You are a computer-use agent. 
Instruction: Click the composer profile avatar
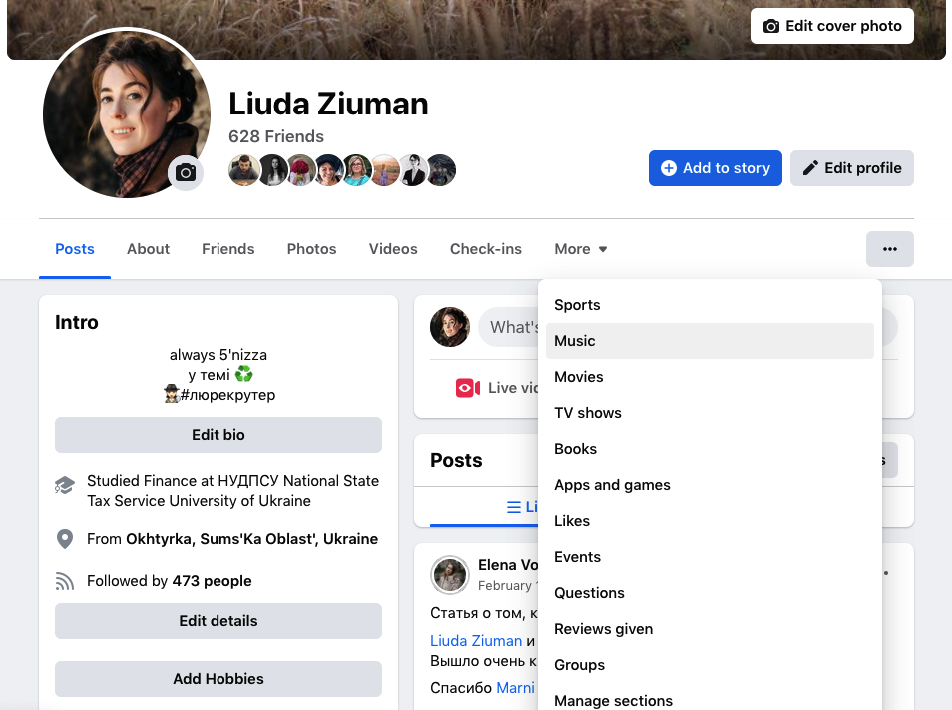[x=450, y=327]
